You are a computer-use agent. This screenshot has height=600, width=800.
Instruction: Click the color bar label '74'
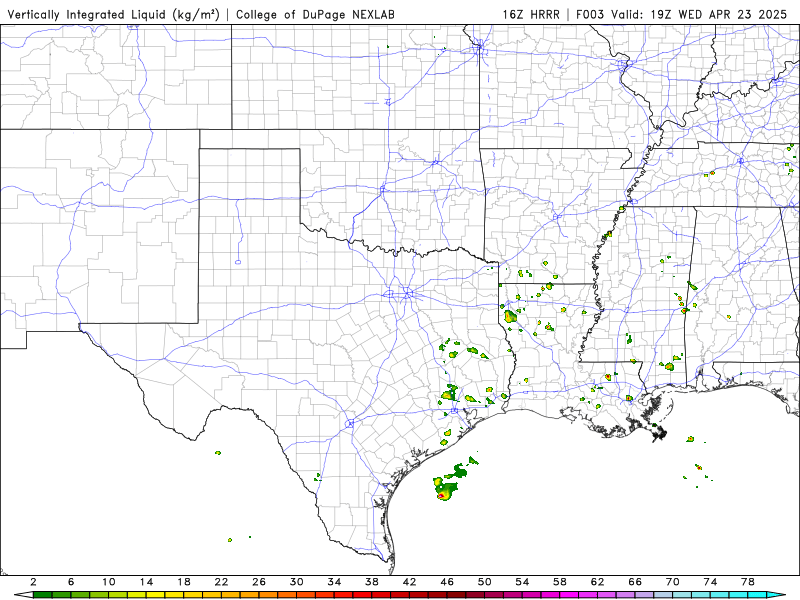tap(710, 582)
